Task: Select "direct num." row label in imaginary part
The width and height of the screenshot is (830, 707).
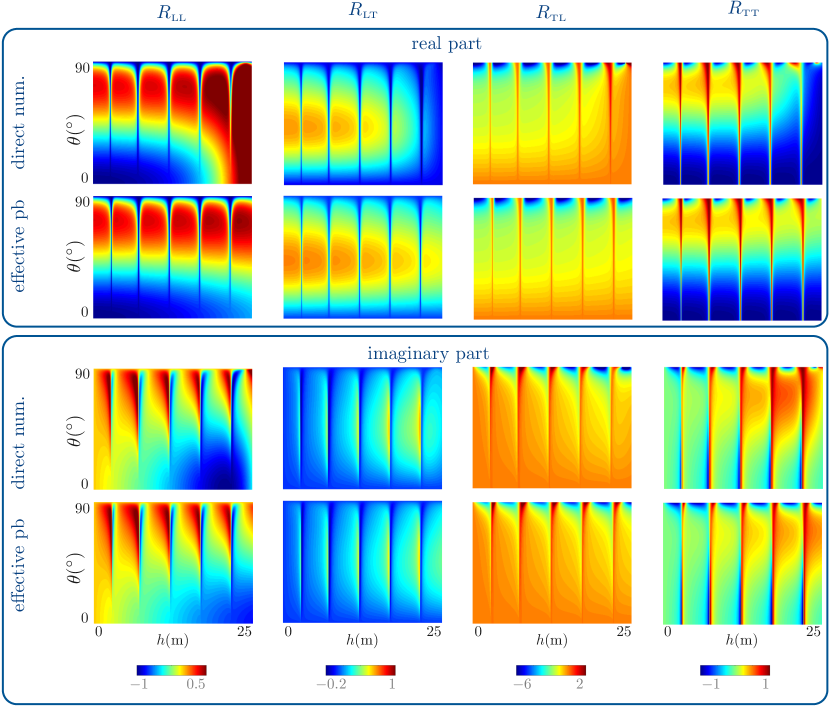Action: click(18, 442)
